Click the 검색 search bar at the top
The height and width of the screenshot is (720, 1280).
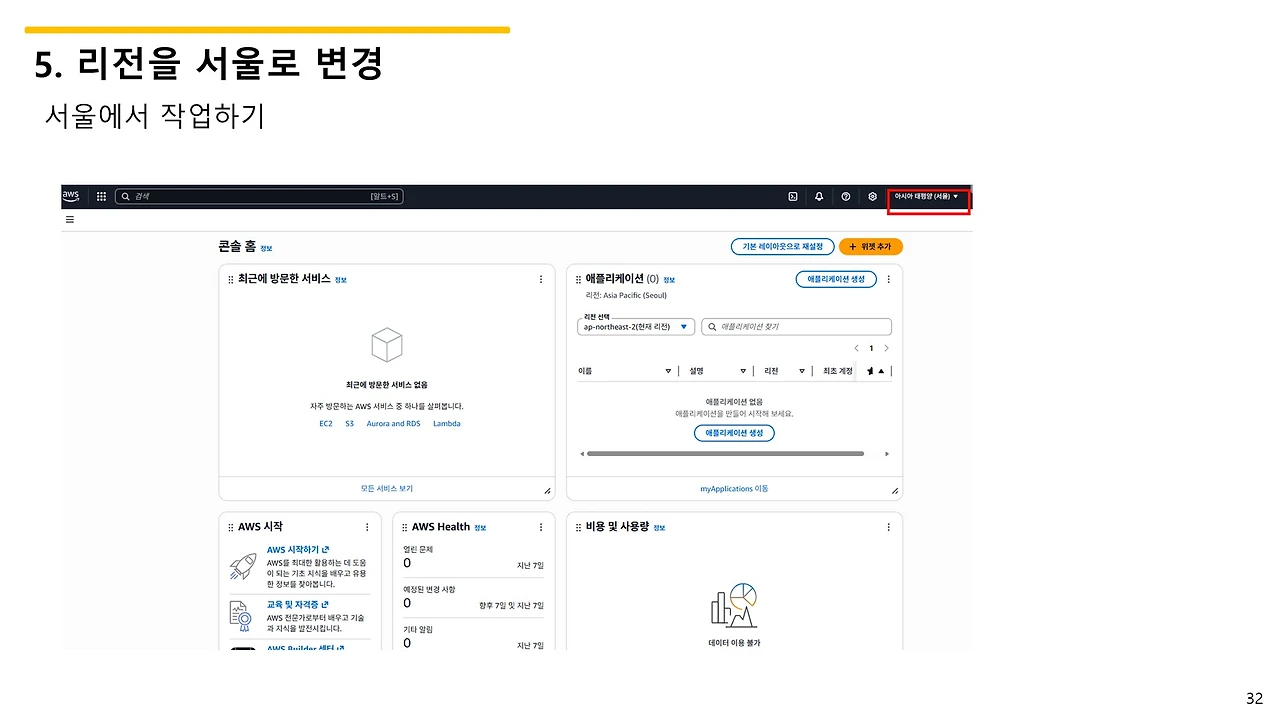coord(260,196)
